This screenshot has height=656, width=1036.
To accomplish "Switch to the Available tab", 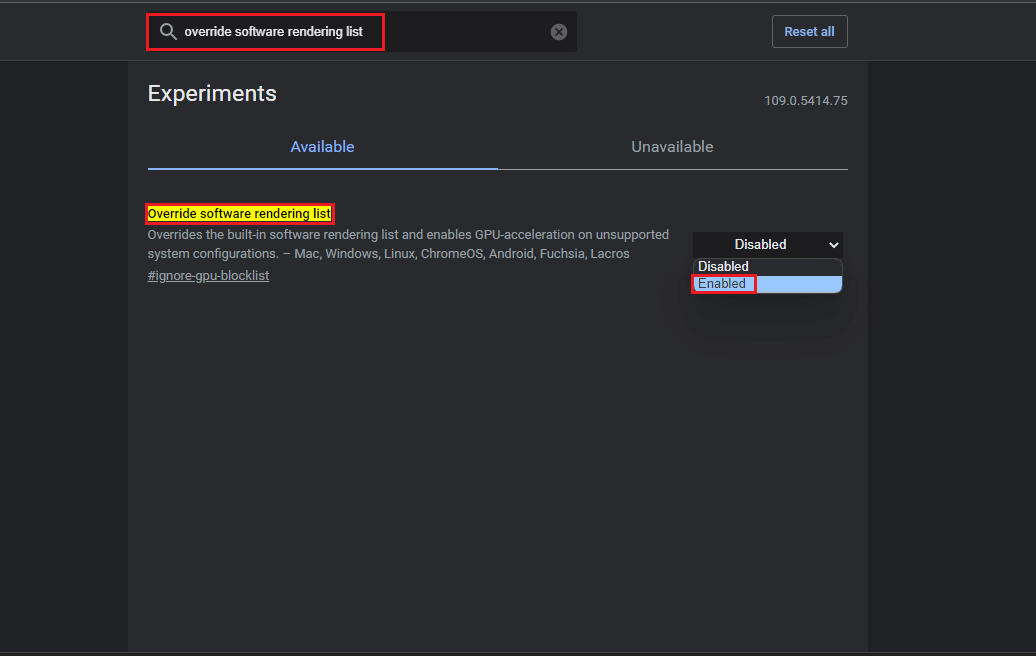I will [322, 147].
